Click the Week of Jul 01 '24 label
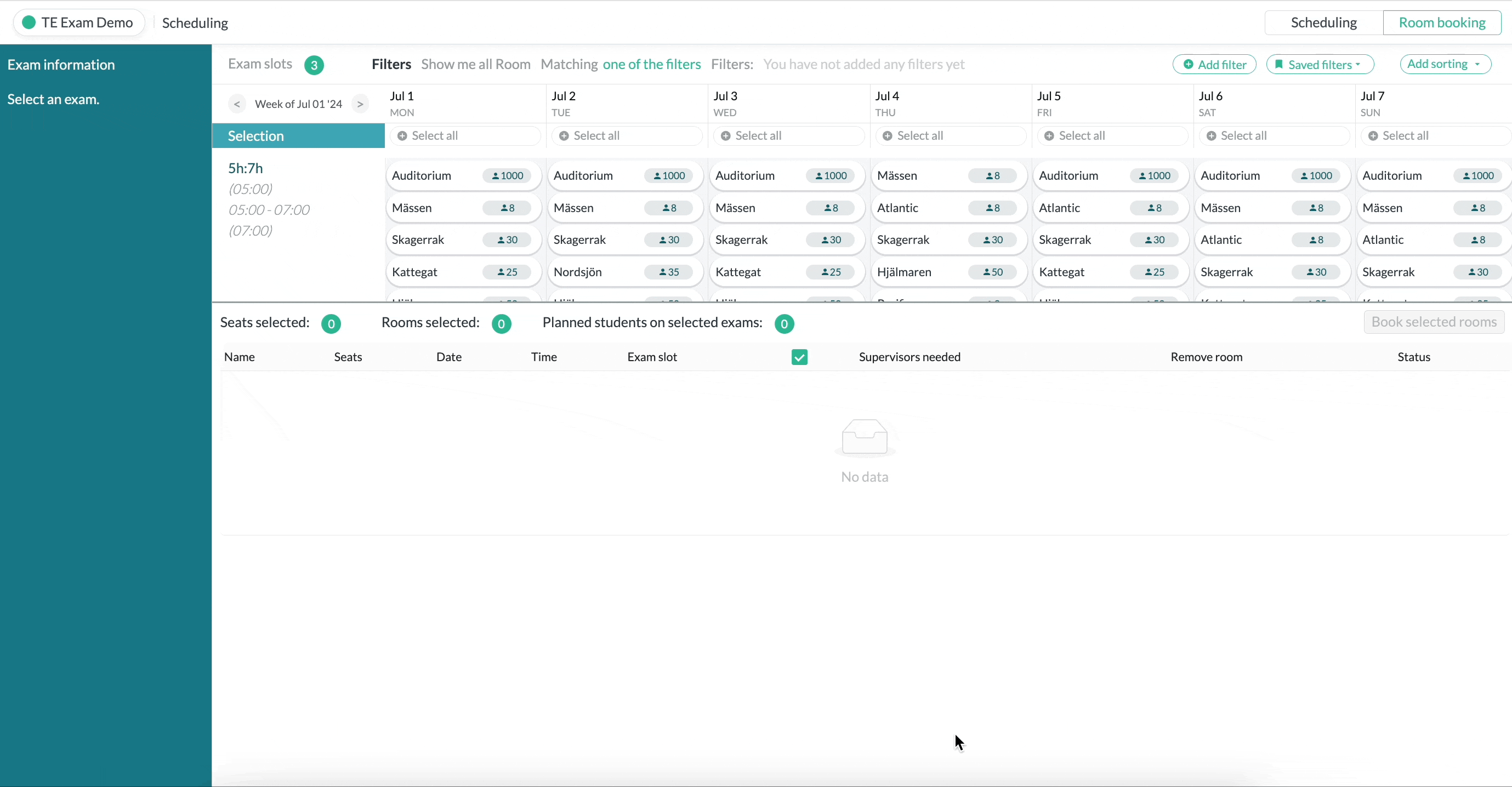This screenshot has width=1512, height=787. [298, 104]
